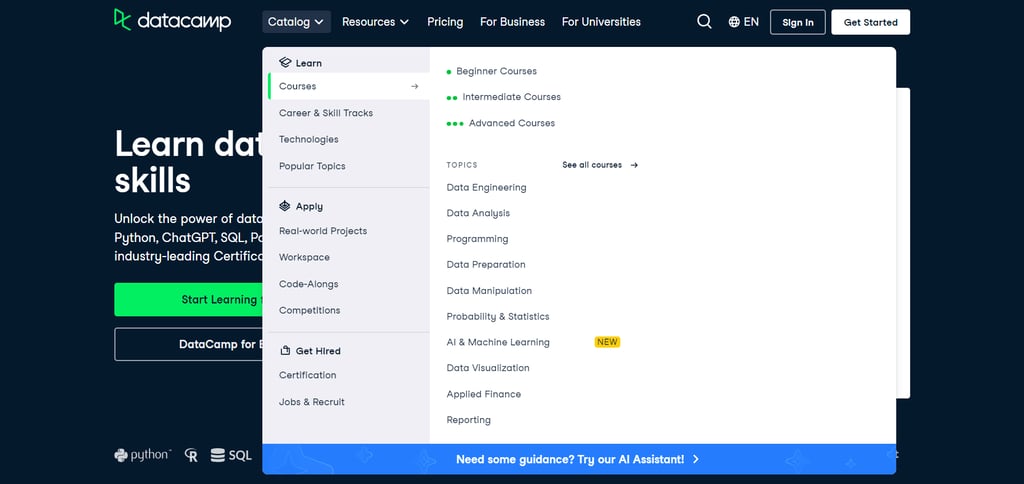
Task: Click the arrow next to Courses
Action: [415, 86]
